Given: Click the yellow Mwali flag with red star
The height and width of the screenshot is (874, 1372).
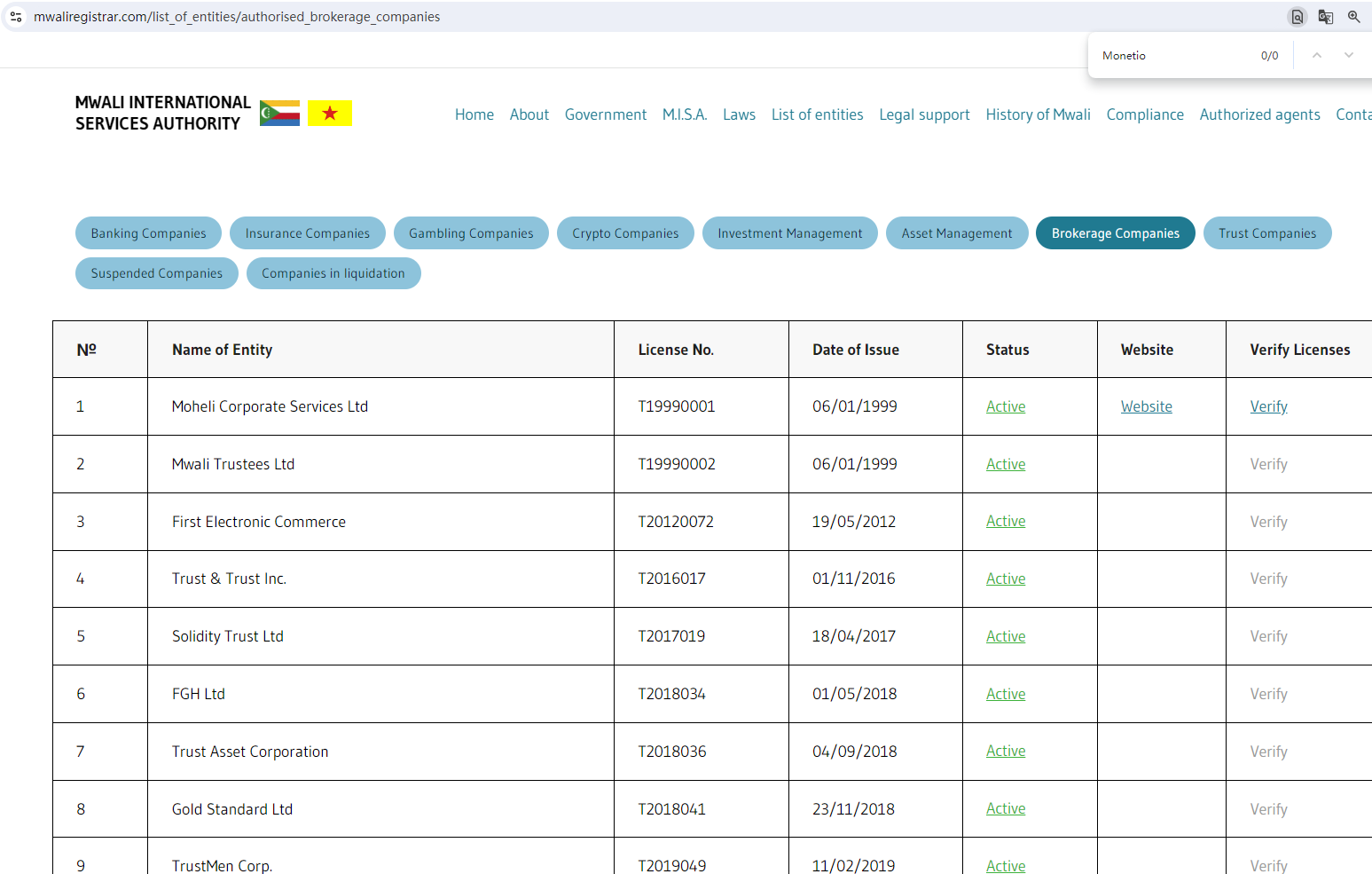Looking at the screenshot, I should [x=330, y=114].
